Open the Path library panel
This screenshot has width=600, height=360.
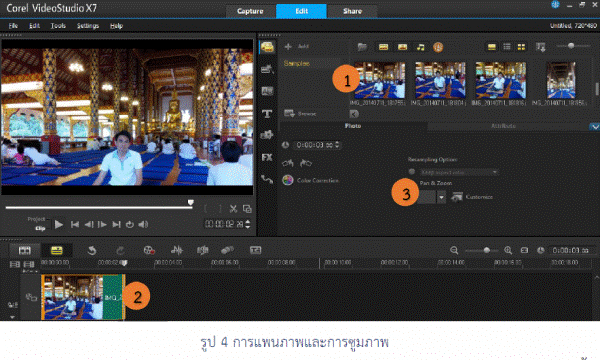point(267,179)
